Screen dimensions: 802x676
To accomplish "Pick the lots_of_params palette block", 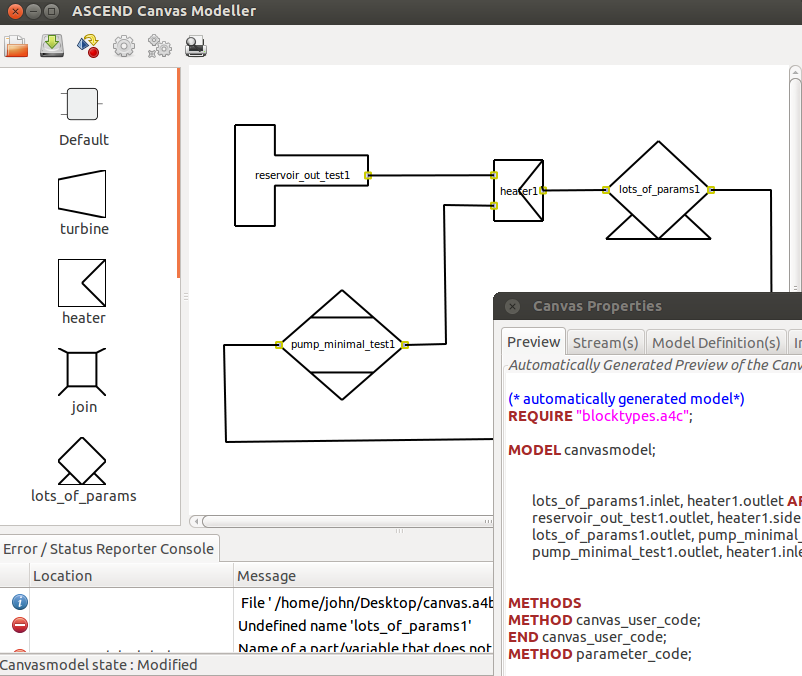I will (x=83, y=470).
